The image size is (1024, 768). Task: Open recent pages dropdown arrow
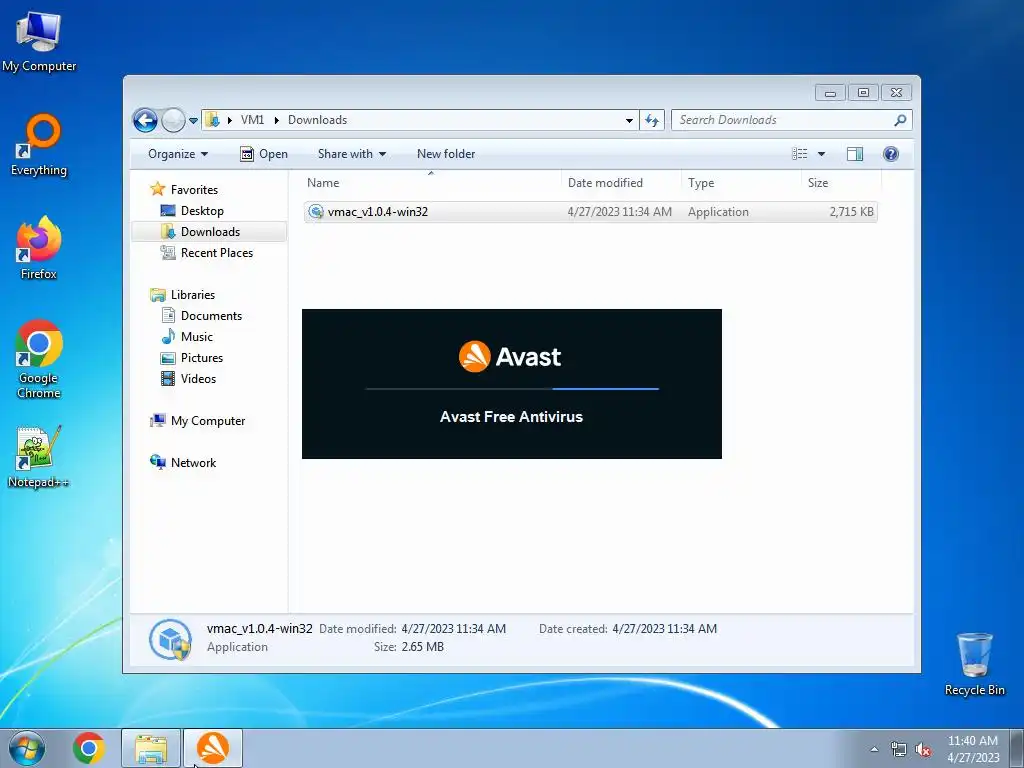(193, 121)
